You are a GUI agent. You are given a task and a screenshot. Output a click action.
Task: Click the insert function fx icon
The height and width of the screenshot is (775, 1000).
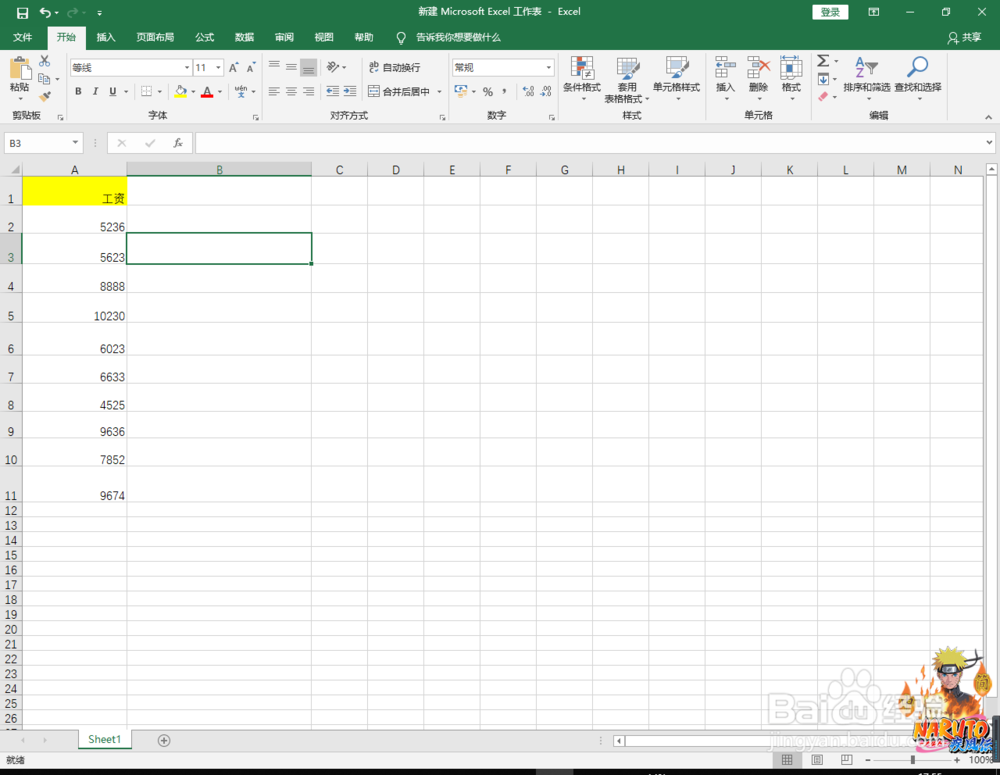click(x=178, y=143)
